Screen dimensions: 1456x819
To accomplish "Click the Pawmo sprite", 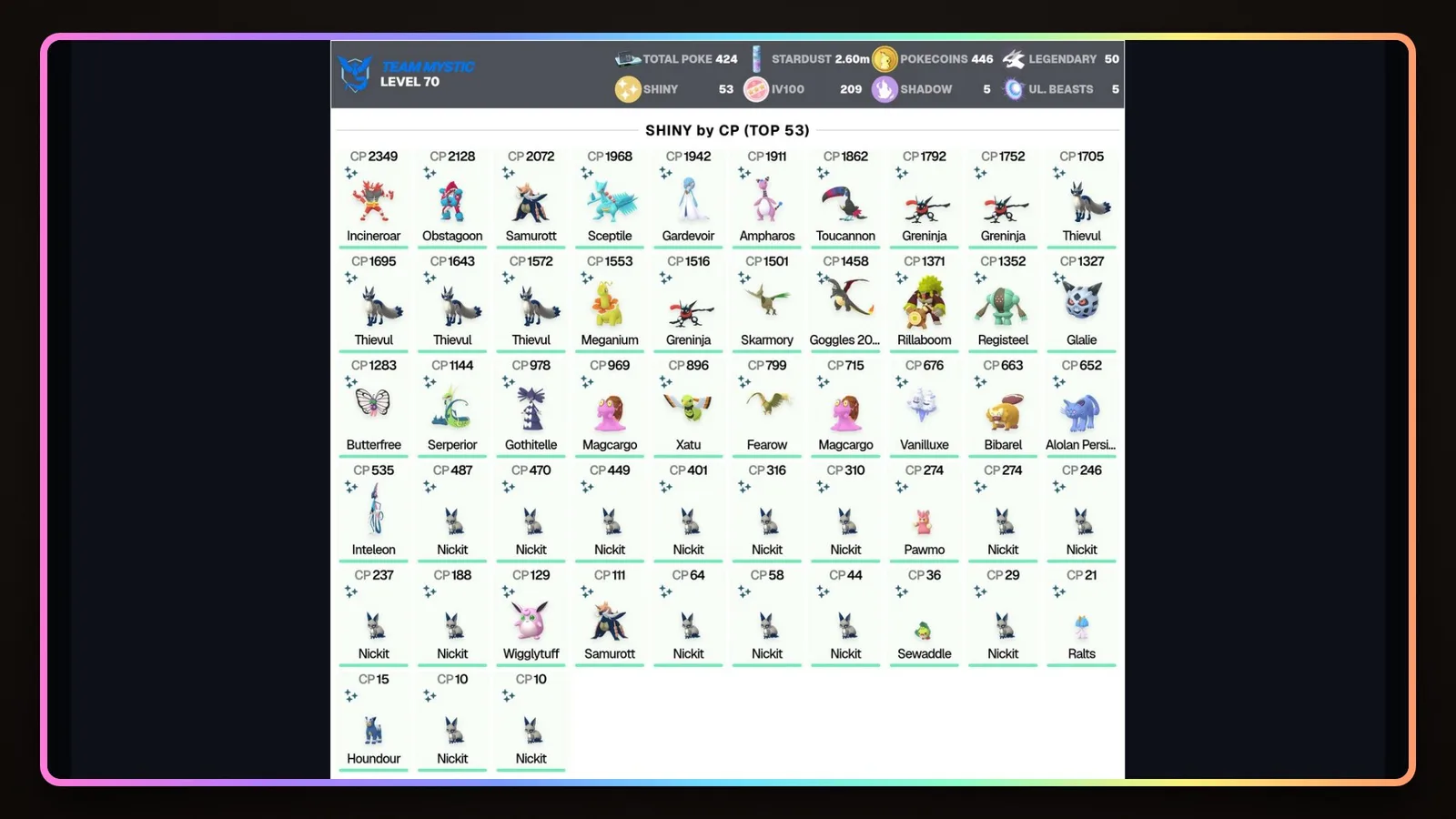I will click(925, 522).
